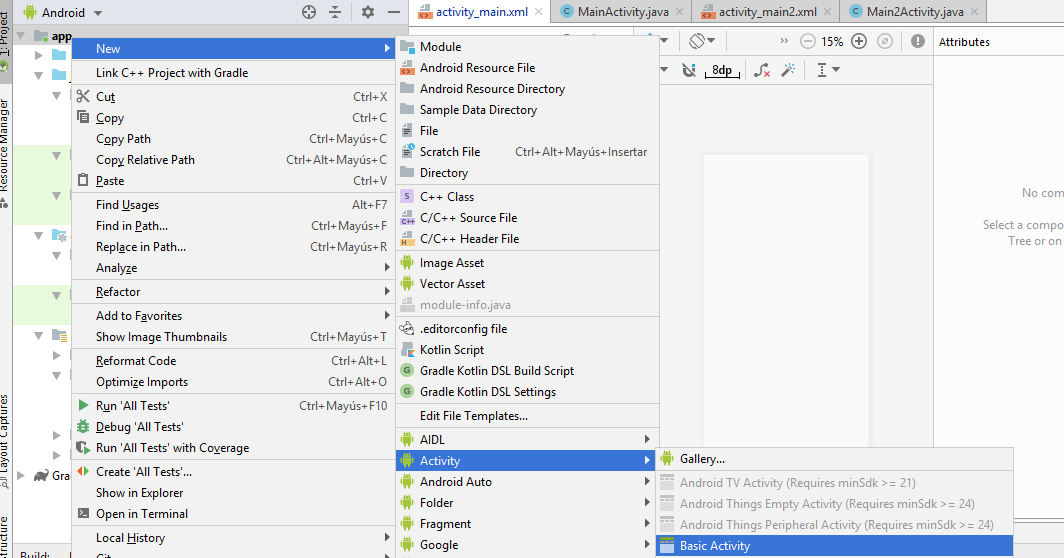1064x558 pixels.
Task: Select Copy Relative Path entry
Action: [x=233, y=160]
